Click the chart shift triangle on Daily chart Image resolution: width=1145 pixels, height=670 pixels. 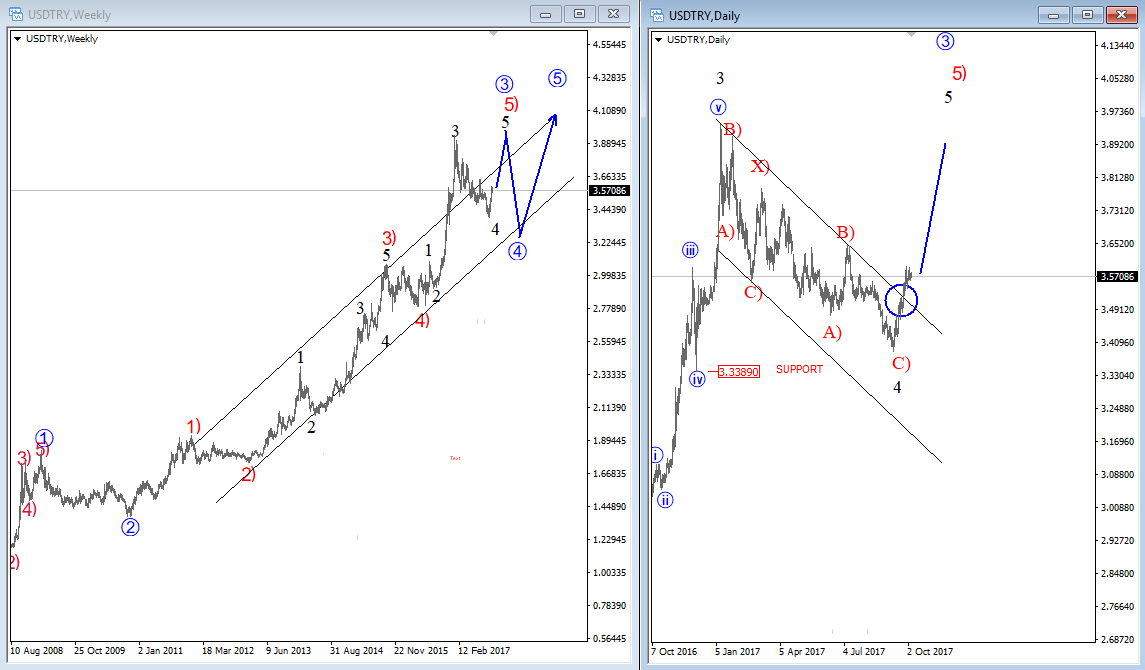tap(910, 34)
